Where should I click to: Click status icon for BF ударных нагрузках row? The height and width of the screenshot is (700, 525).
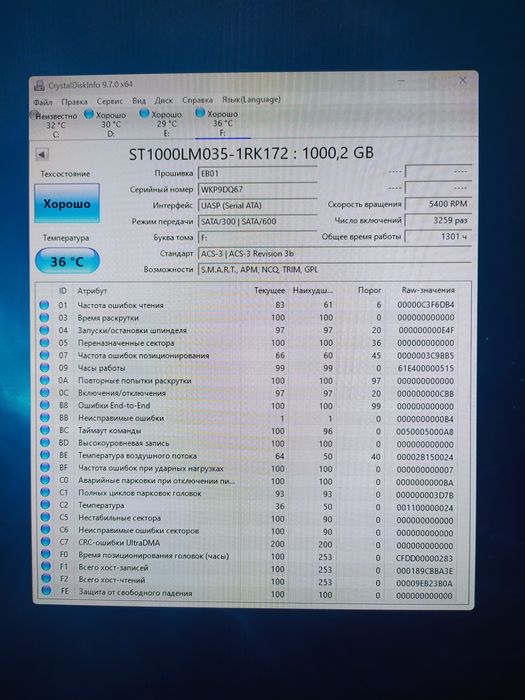[45, 468]
